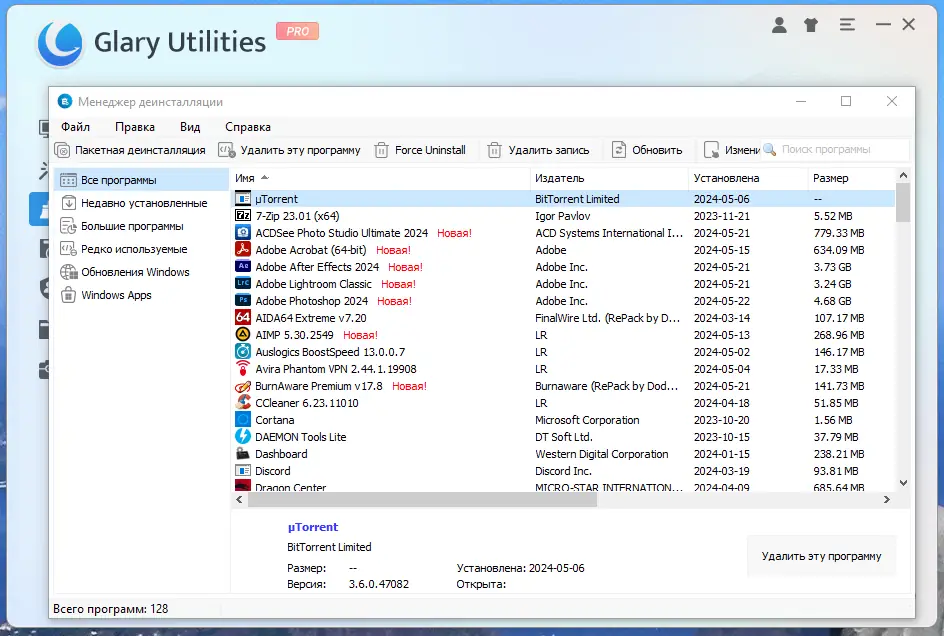
Task: Click the 7-Zip program icon
Action: [243, 216]
